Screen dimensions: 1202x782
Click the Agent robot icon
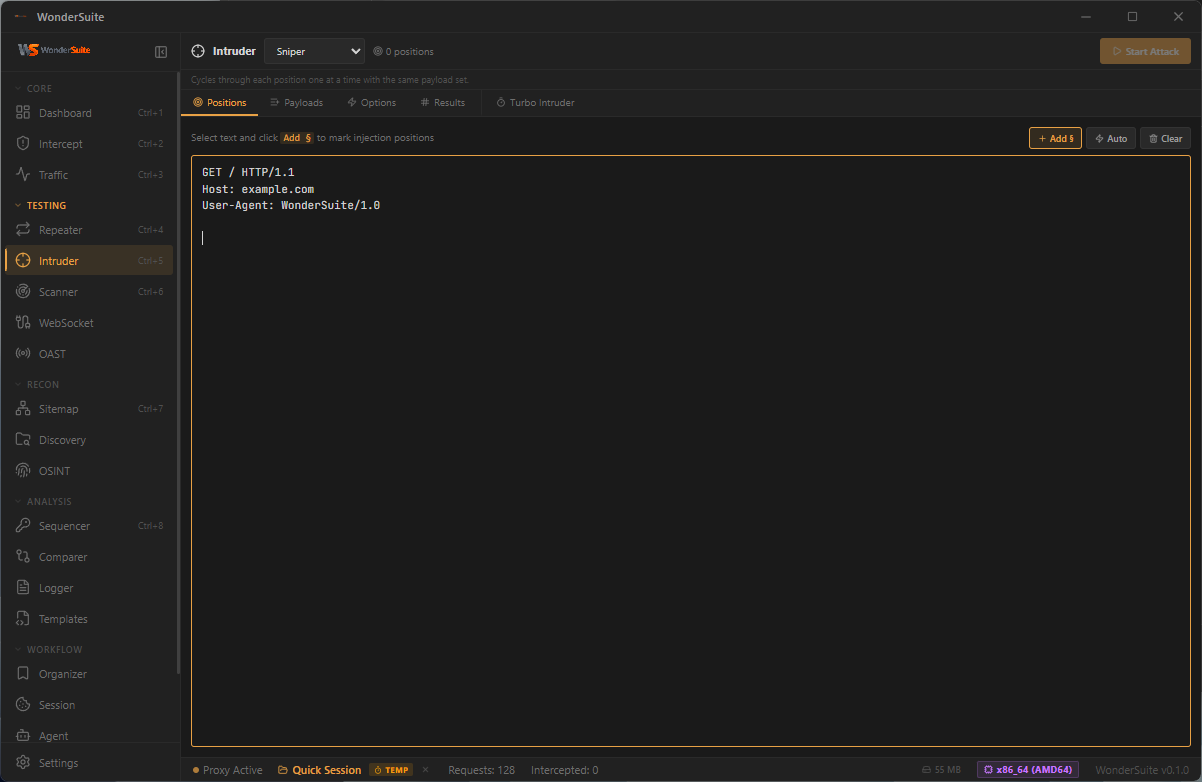coord(23,736)
